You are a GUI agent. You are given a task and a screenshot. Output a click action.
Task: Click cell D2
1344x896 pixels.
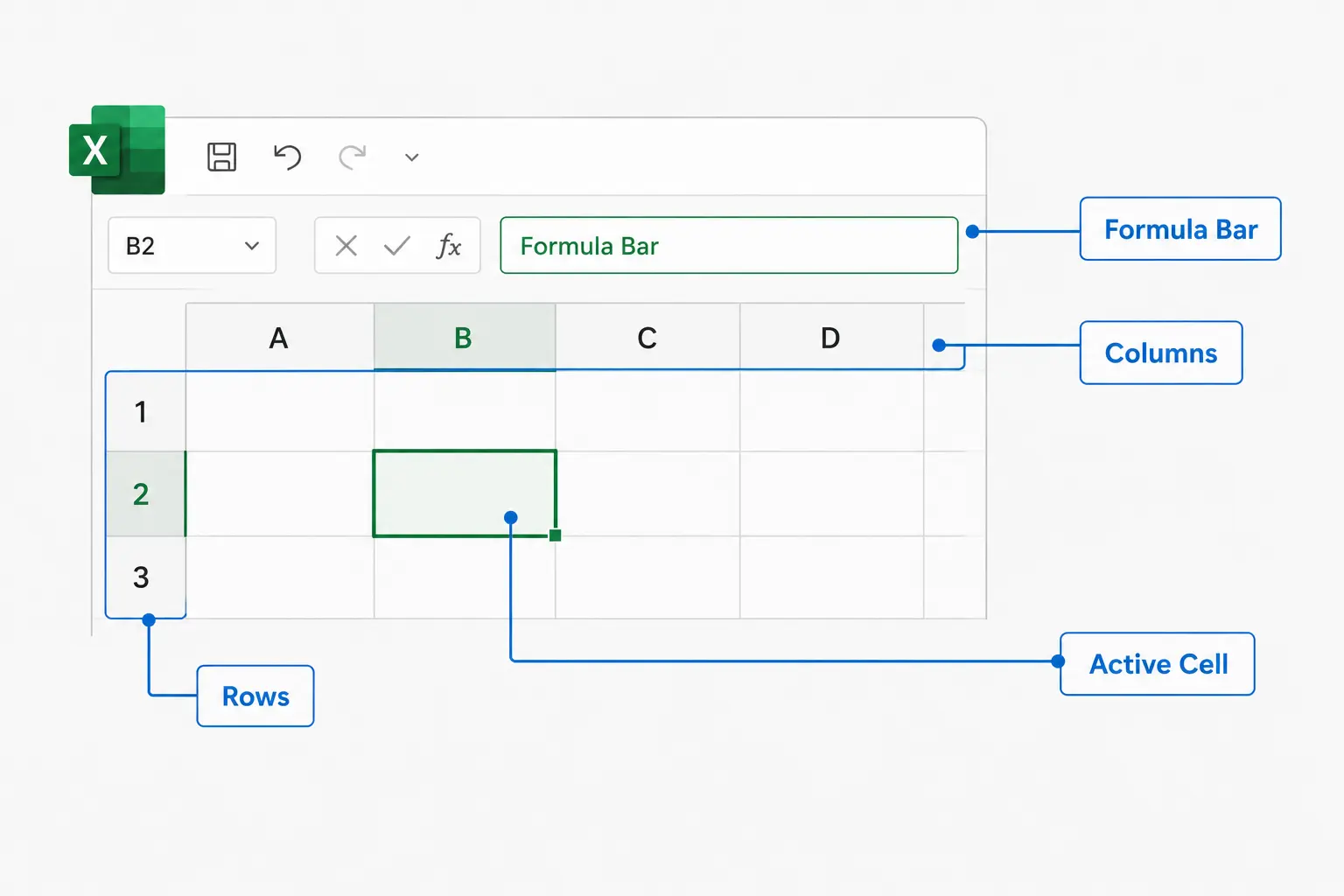[831, 493]
